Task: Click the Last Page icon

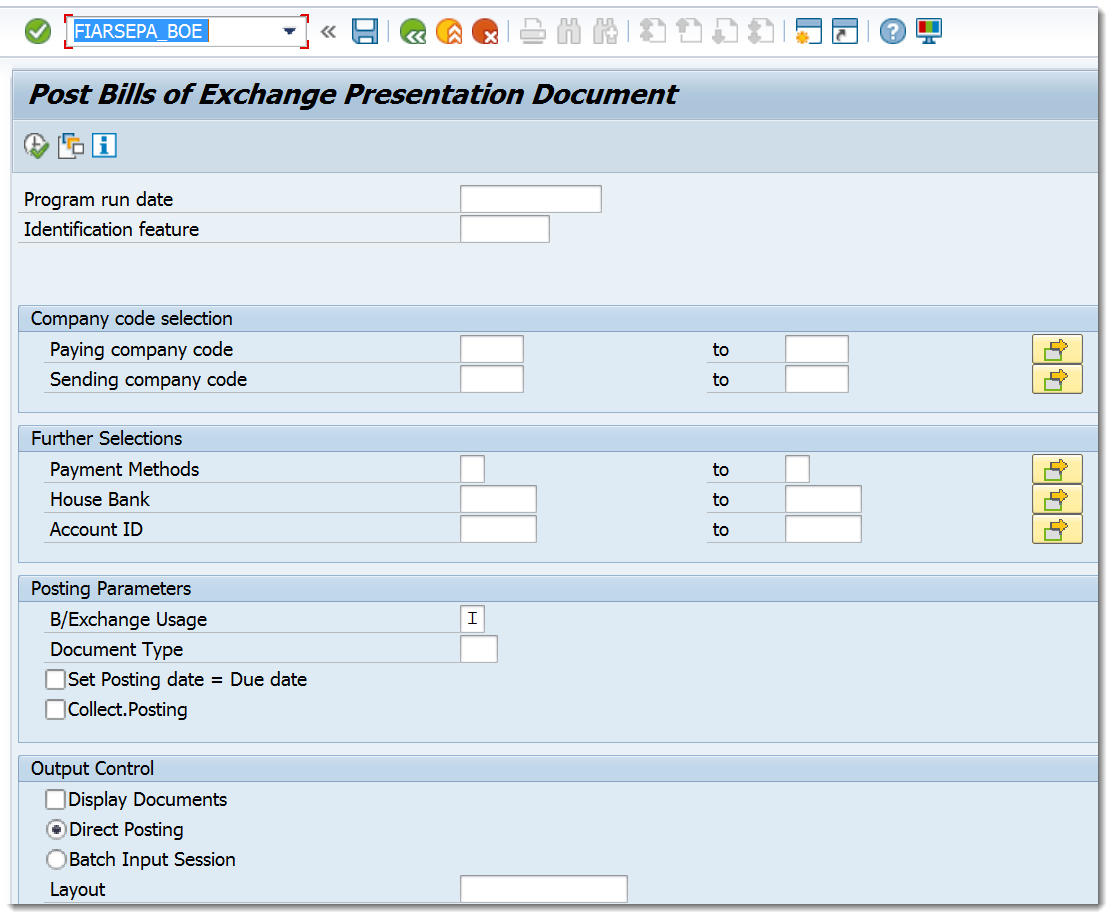Action: click(761, 31)
